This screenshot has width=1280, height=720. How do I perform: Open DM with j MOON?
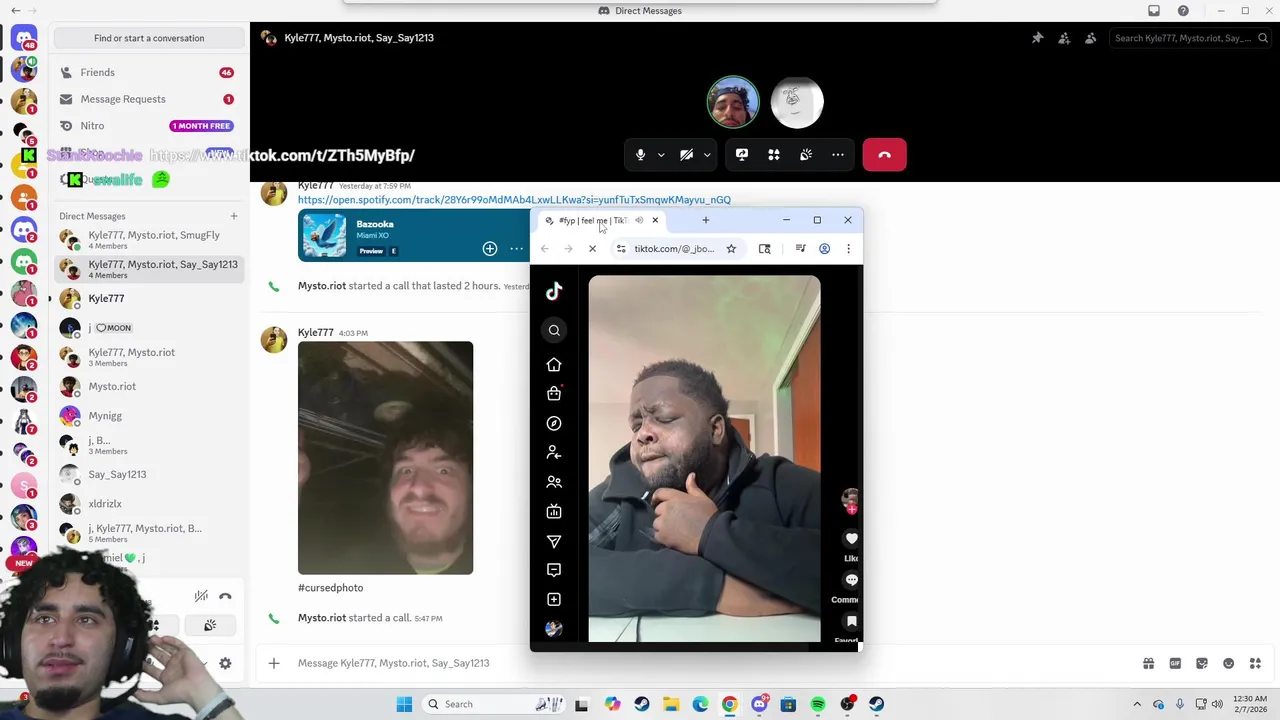pos(149,327)
